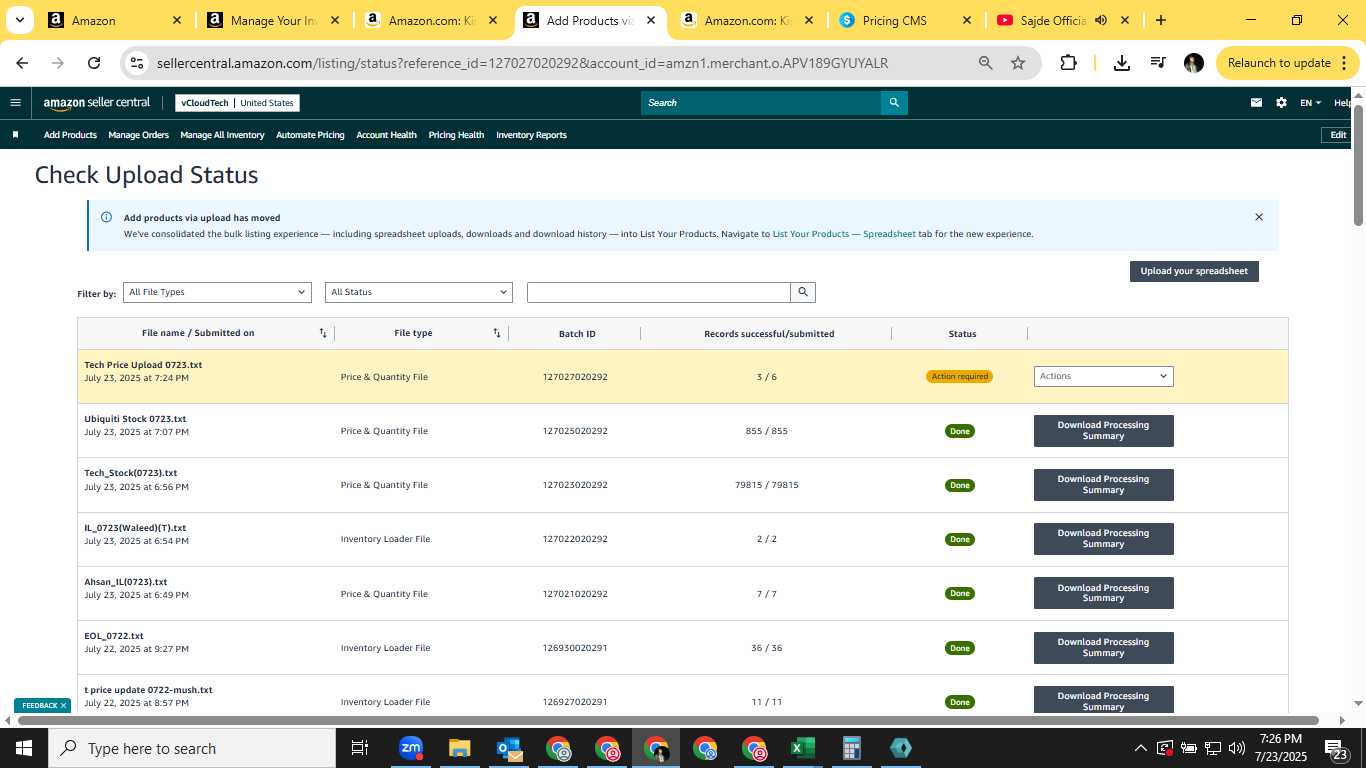The width and height of the screenshot is (1366, 768).
Task: Click the filter search text field
Action: coord(658,292)
